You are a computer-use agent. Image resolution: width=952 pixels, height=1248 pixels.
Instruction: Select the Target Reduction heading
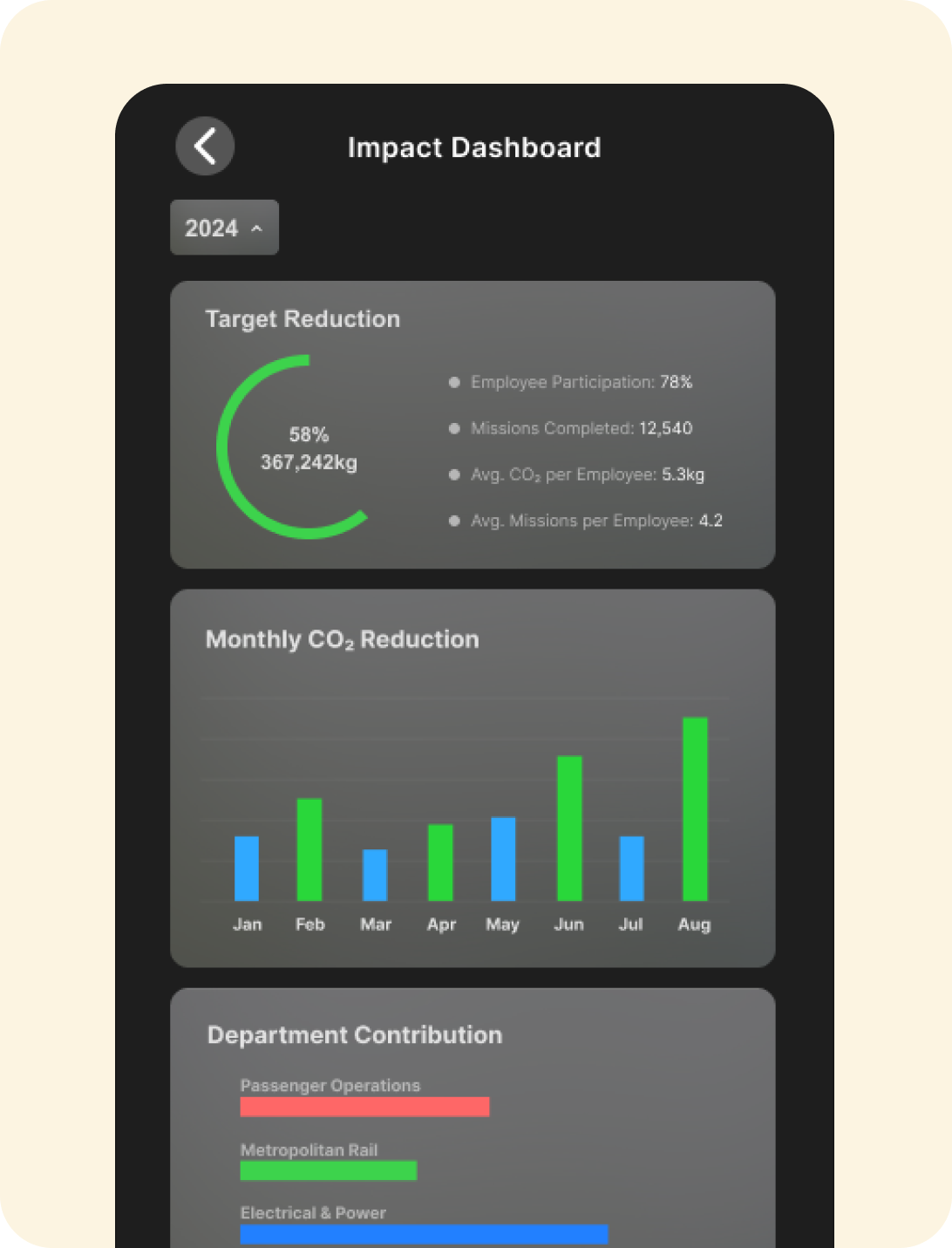(303, 319)
